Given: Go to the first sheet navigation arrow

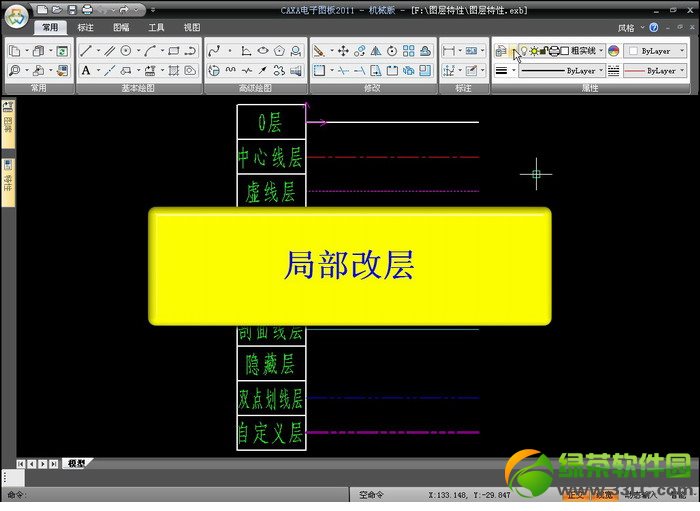Looking at the screenshot, I should pyautogui.click(x=21, y=464).
